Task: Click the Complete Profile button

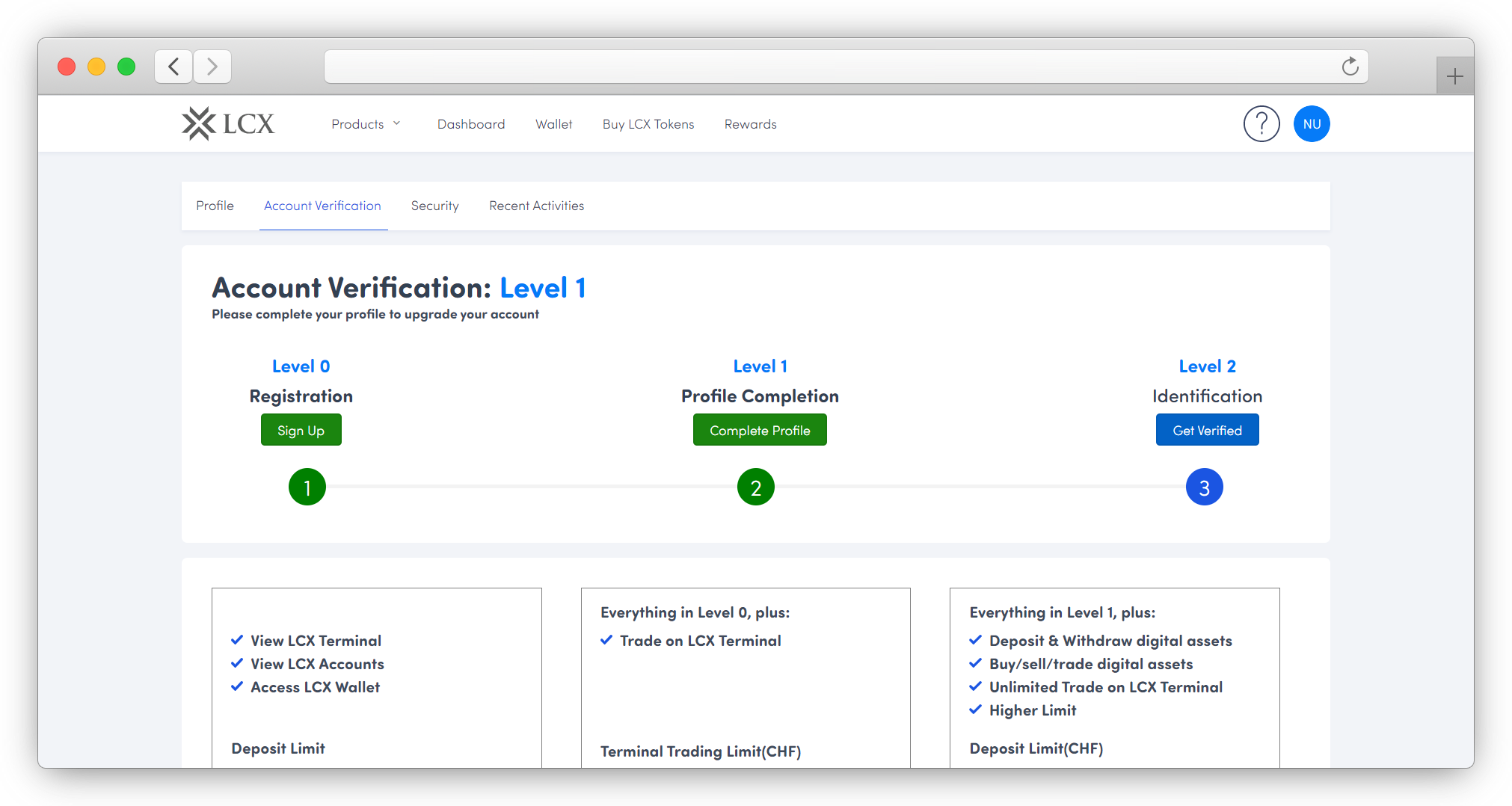Action: click(760, 430)
